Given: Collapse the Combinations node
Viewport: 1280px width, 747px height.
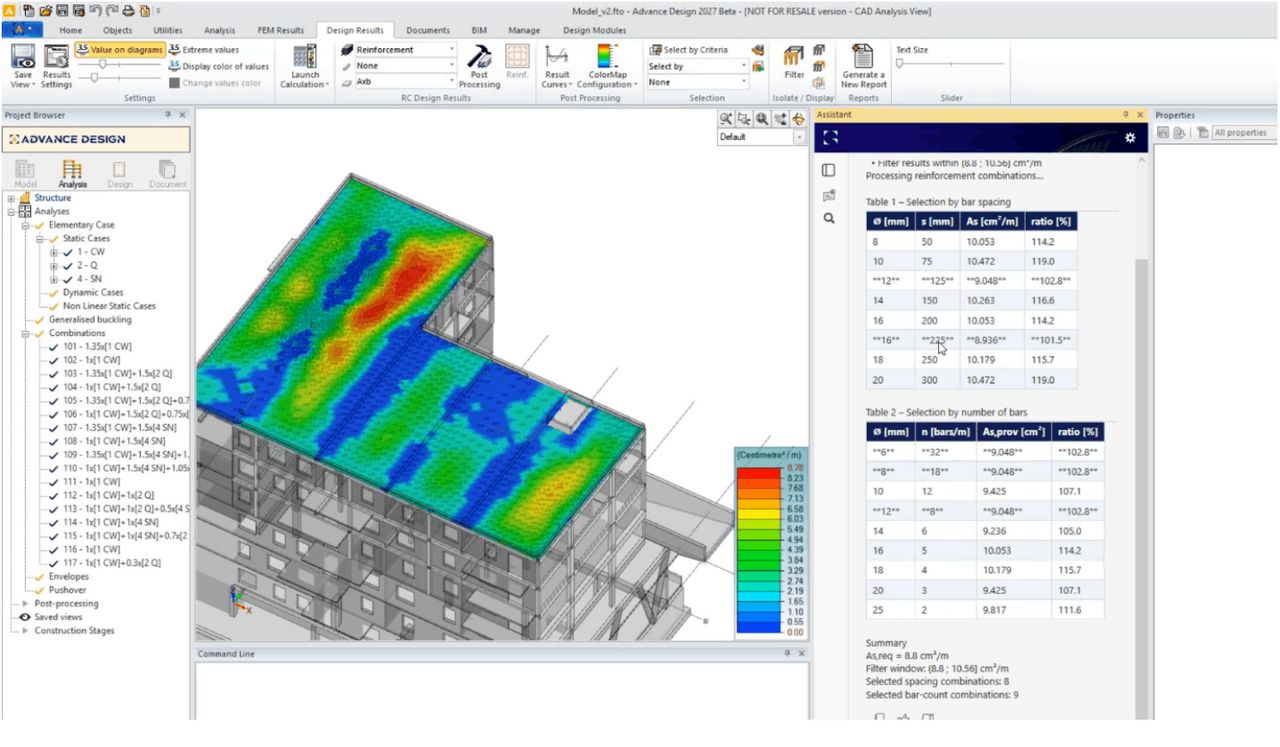Looking at the screenshot, I should coord(26,333).
